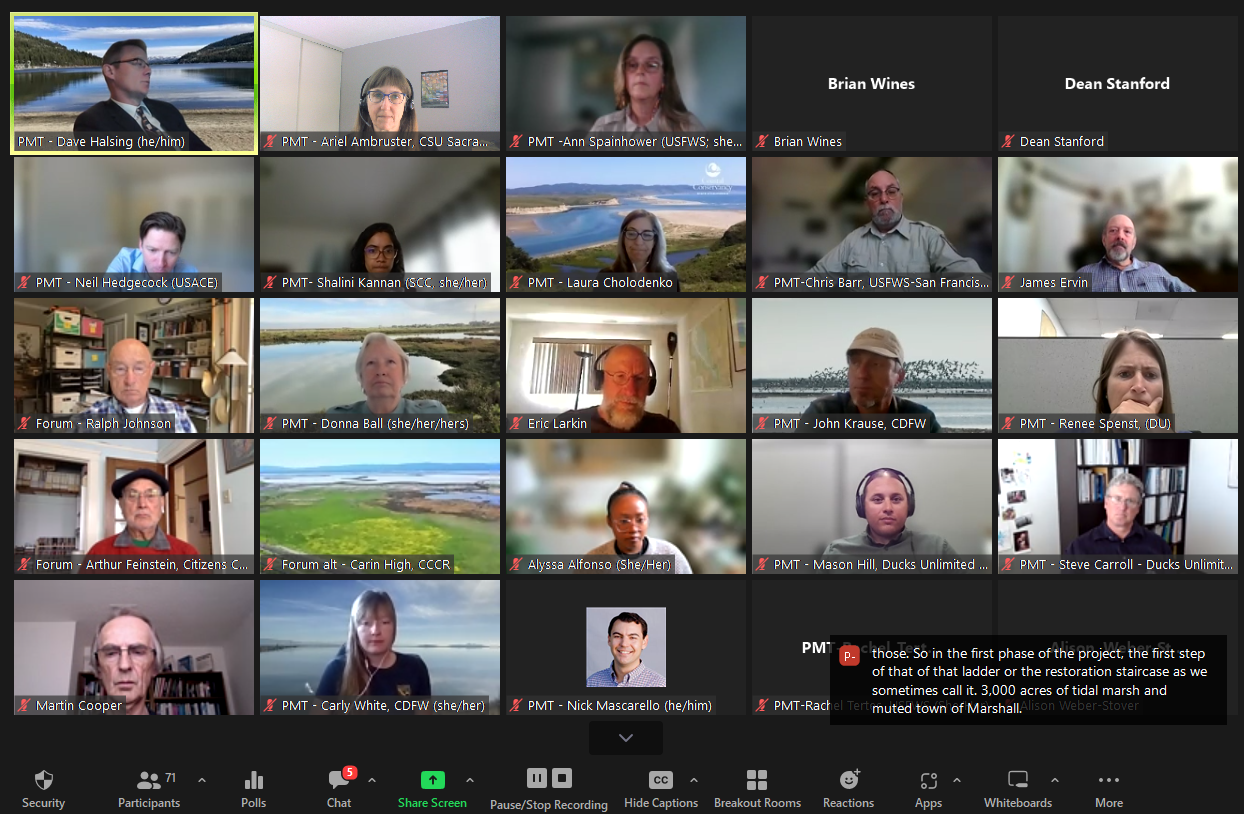Select Mason Hill's video tile
The width and height of the screenshot is (1244, 814).
tap(872, 507)
